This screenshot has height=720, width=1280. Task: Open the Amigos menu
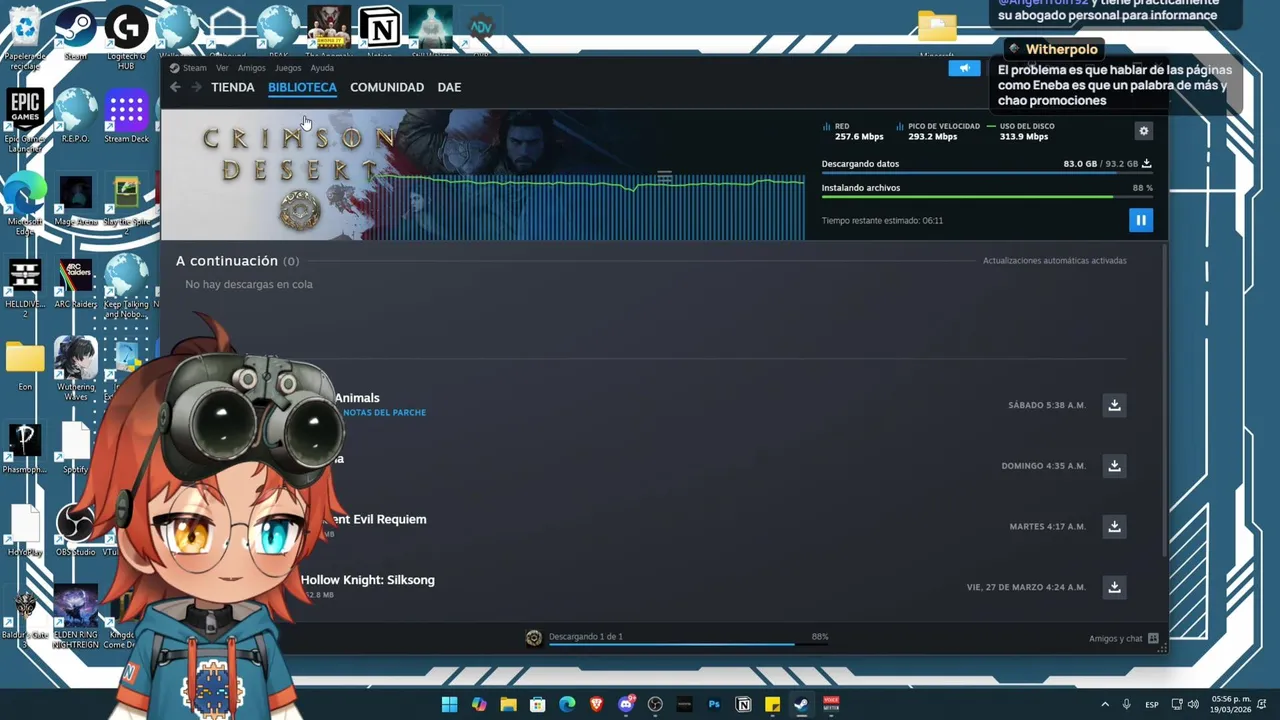coord(252,68)
